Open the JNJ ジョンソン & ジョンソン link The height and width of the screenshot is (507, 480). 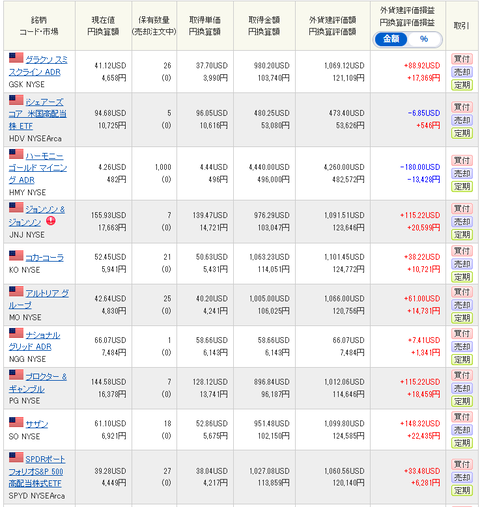[37, 216]
